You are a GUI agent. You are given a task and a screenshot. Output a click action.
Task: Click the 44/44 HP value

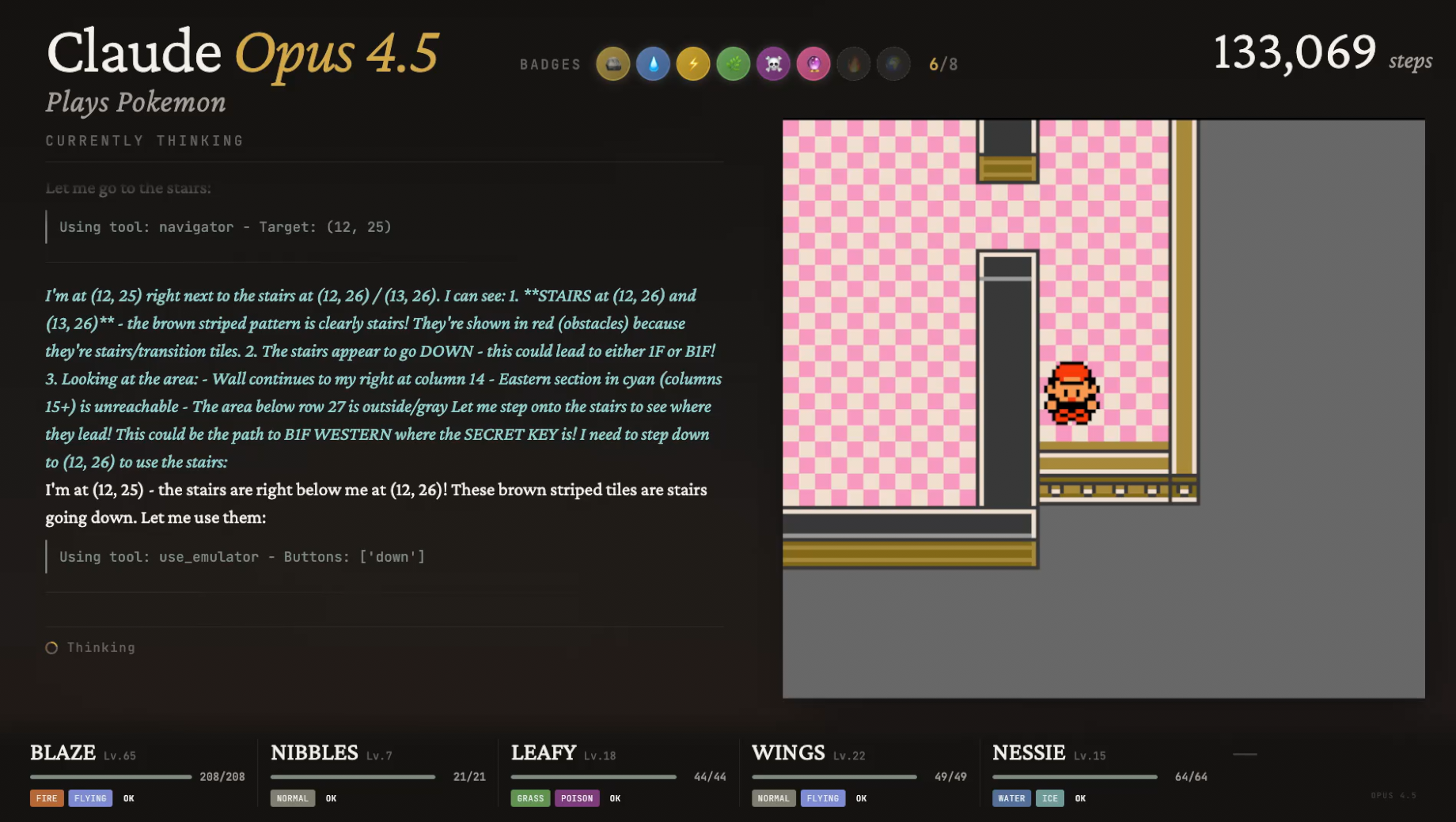[710, 777]
